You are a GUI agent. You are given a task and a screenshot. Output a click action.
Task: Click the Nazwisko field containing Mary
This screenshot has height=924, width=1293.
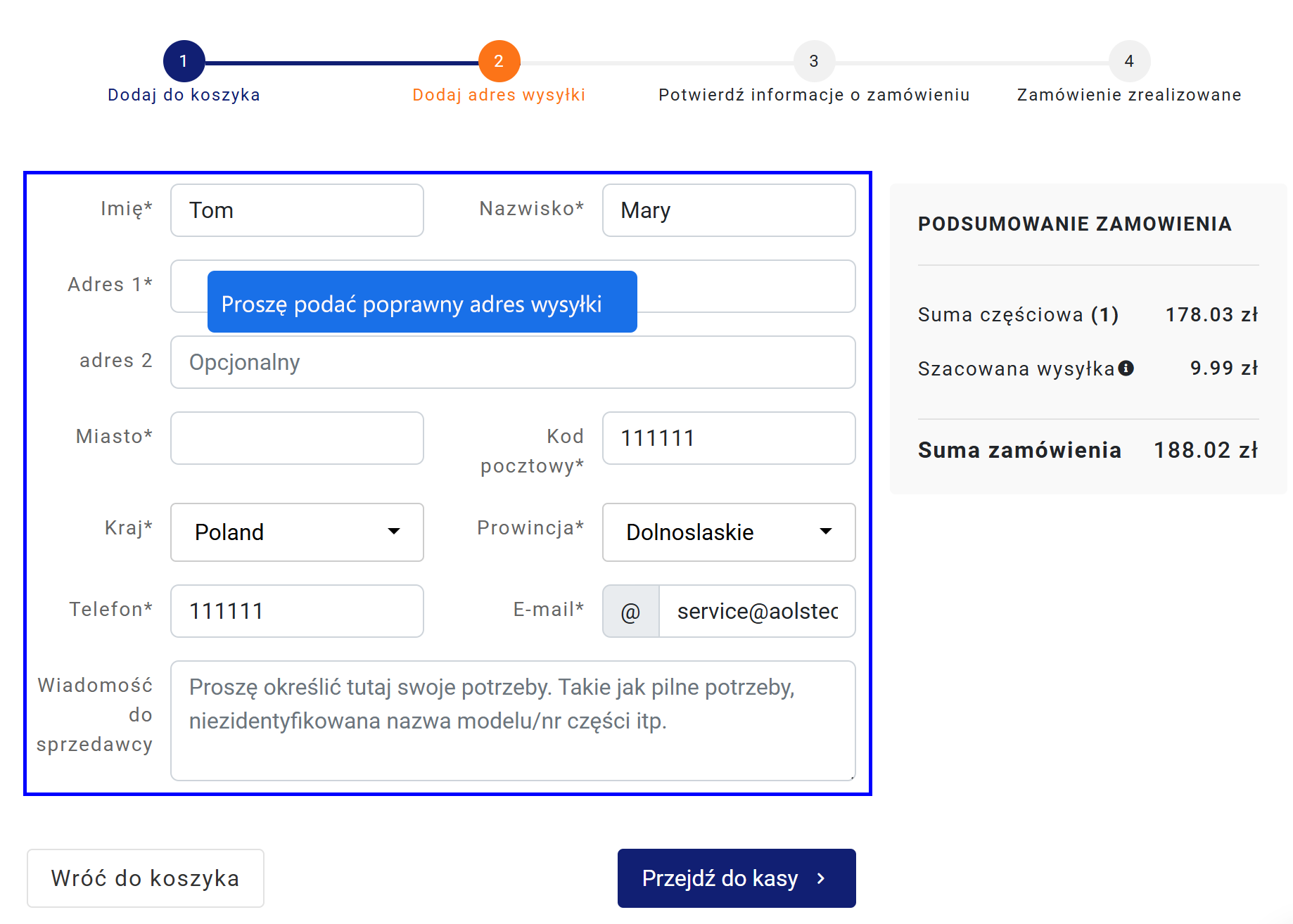pyautogui.click(x=729, y=210)
